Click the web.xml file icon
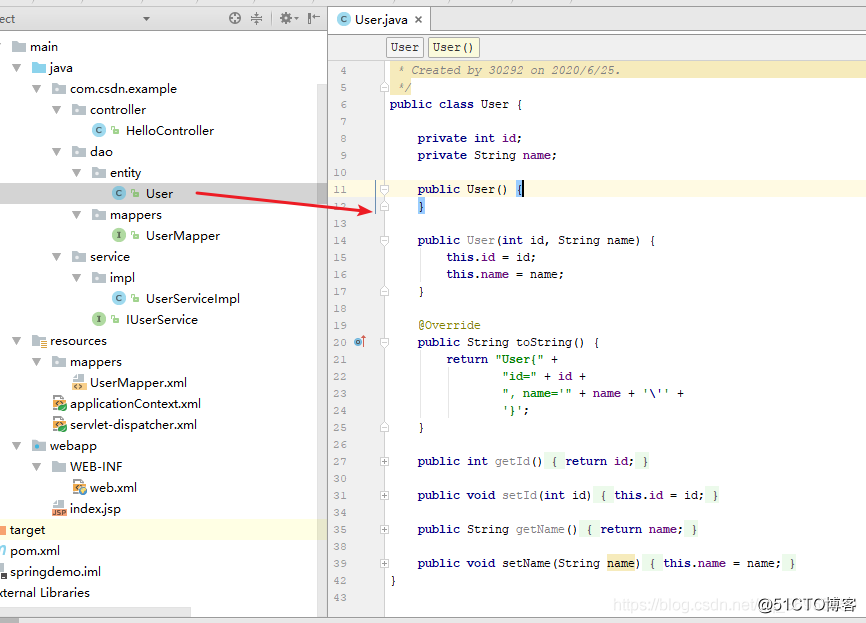Image resolution: width=866 pixels, height=623 pixels. coord(80,488)
